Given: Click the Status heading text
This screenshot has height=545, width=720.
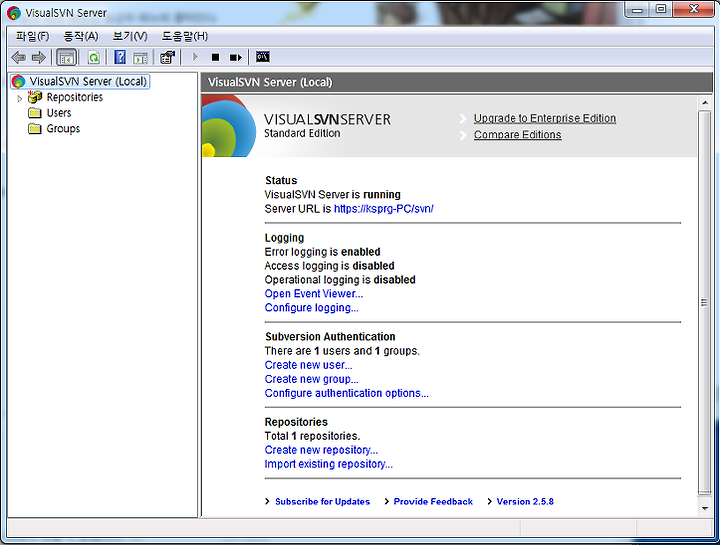Looking at the screenshot, I should point(281,180).
